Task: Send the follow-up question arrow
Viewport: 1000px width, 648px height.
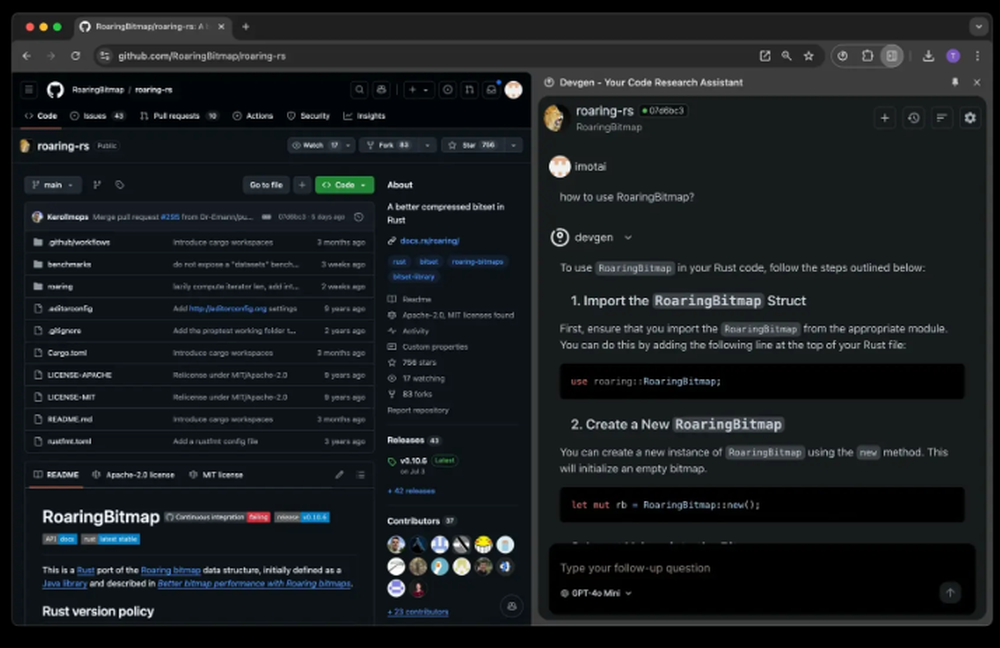Action: pyautogui.click(x=950, y=593)
